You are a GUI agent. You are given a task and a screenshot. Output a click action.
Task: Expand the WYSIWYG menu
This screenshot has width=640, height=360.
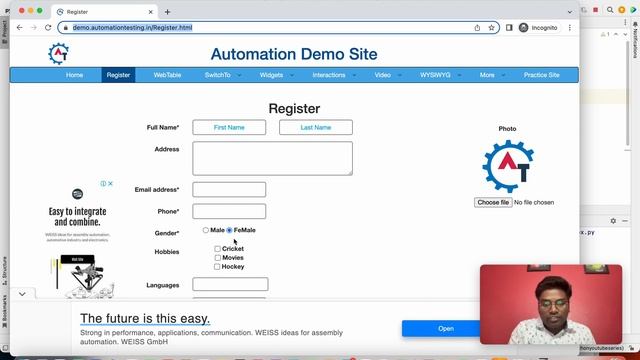(440, 75)
